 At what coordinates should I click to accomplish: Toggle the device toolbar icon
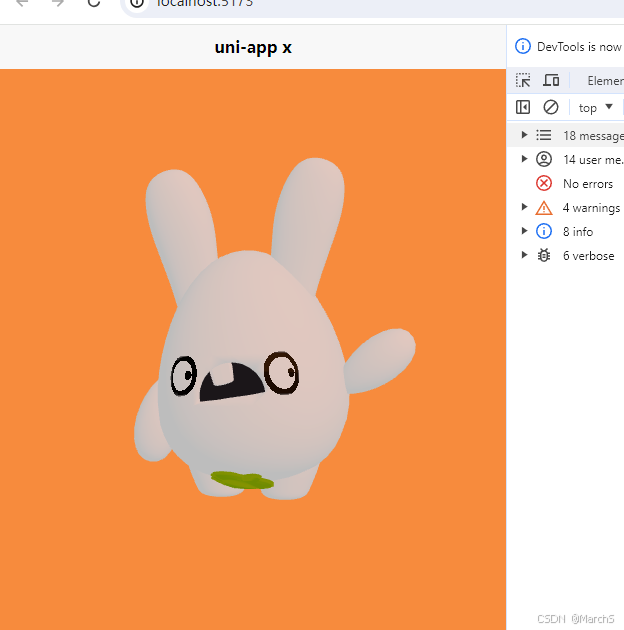pyautogui.click(x=551, y=80)
